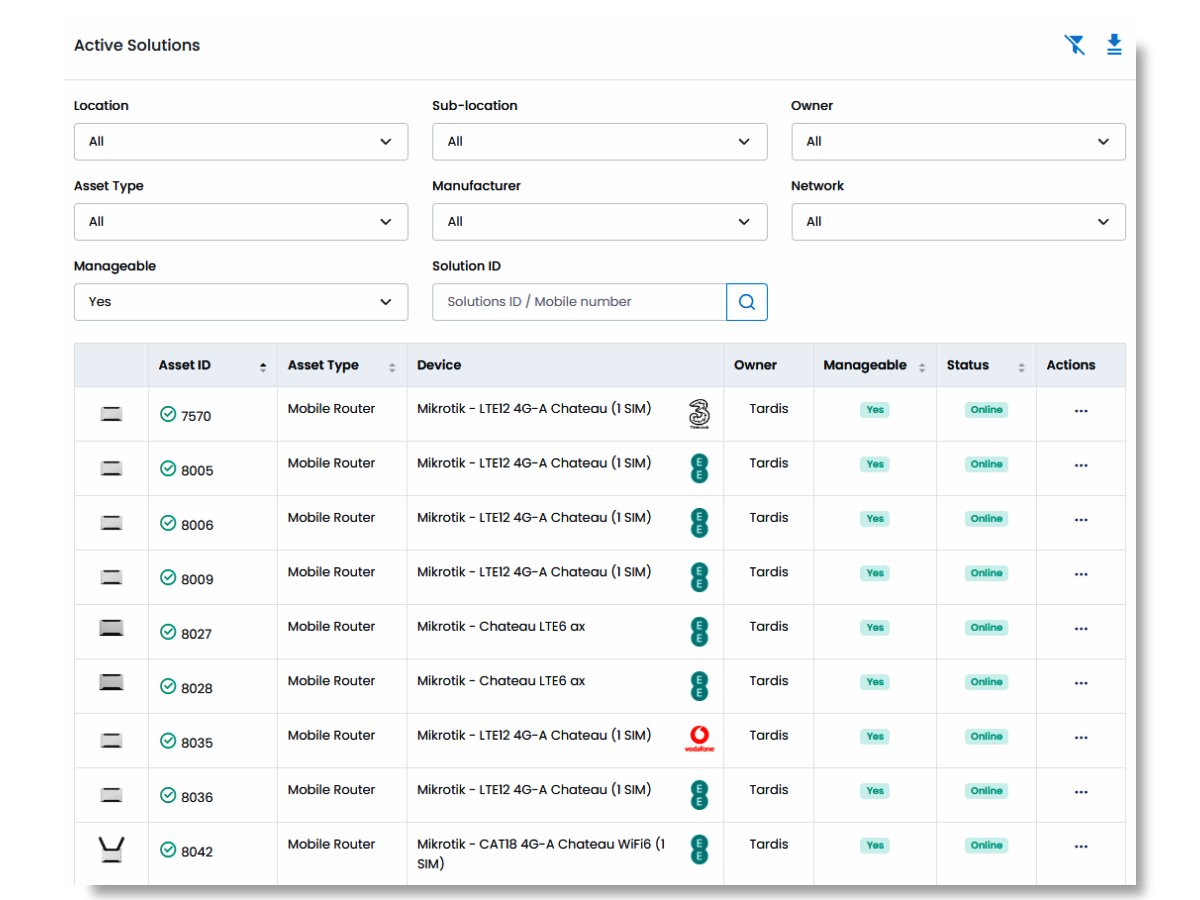The height and width of the screenshot is (900, 1200).
Task: Expand the Manufacturer dropdown
Action: pos(599,222)
